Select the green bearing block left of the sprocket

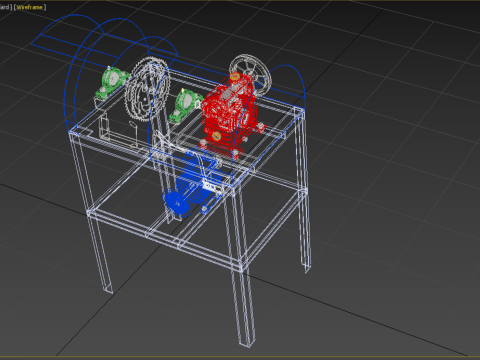point(112,82)
